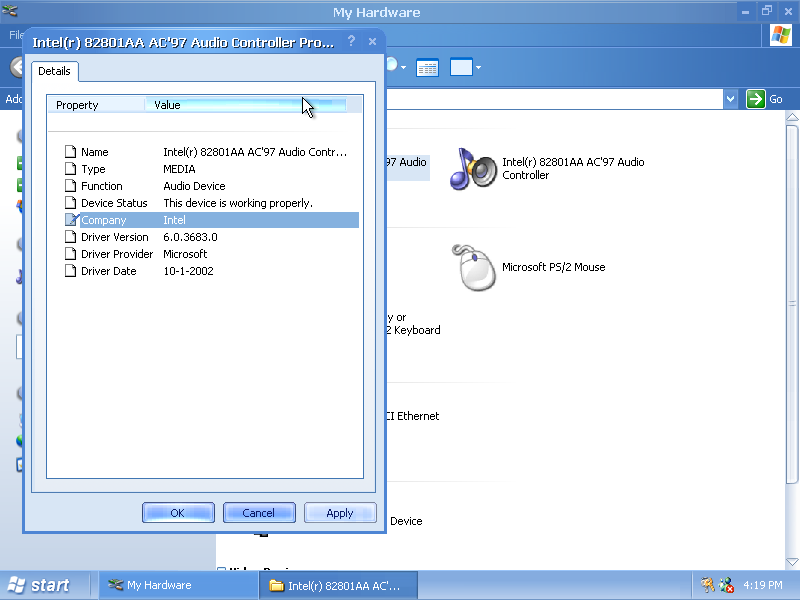Open the search toolbar dropdown arrow

point(404,67)
